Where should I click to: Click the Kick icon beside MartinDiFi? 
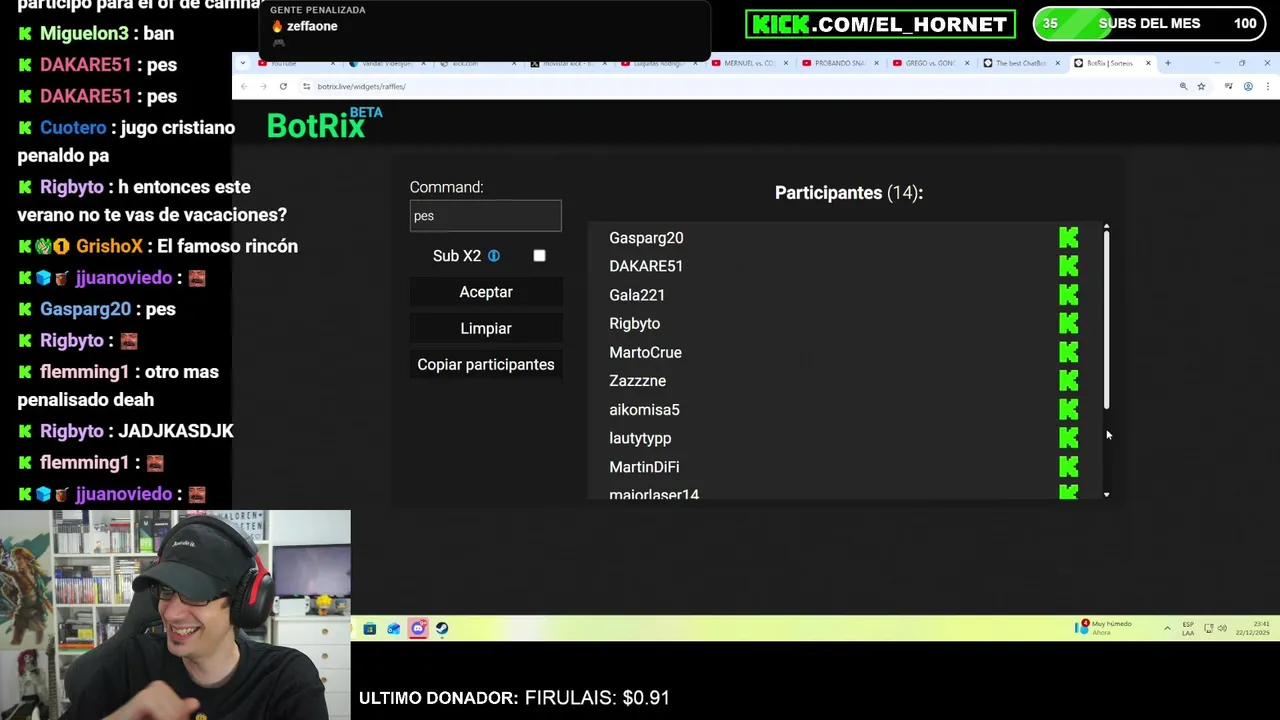(x=1068, y=467)
